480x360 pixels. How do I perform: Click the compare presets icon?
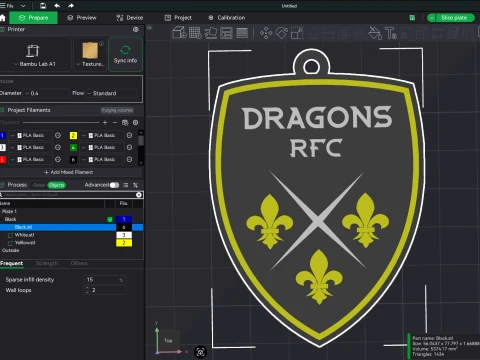(135, 185)
